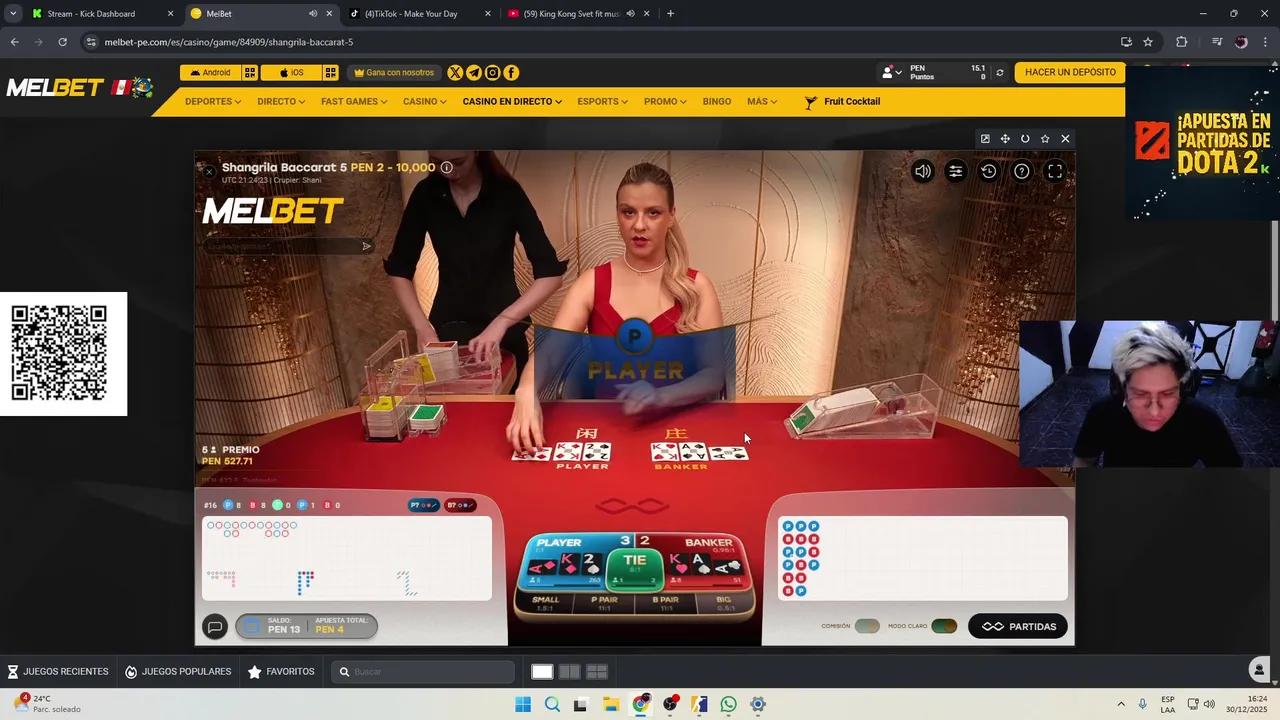This screenshot has height=720, width=1280.
Task: Open the game settings sliders icon
Action: tap(955, 171)
